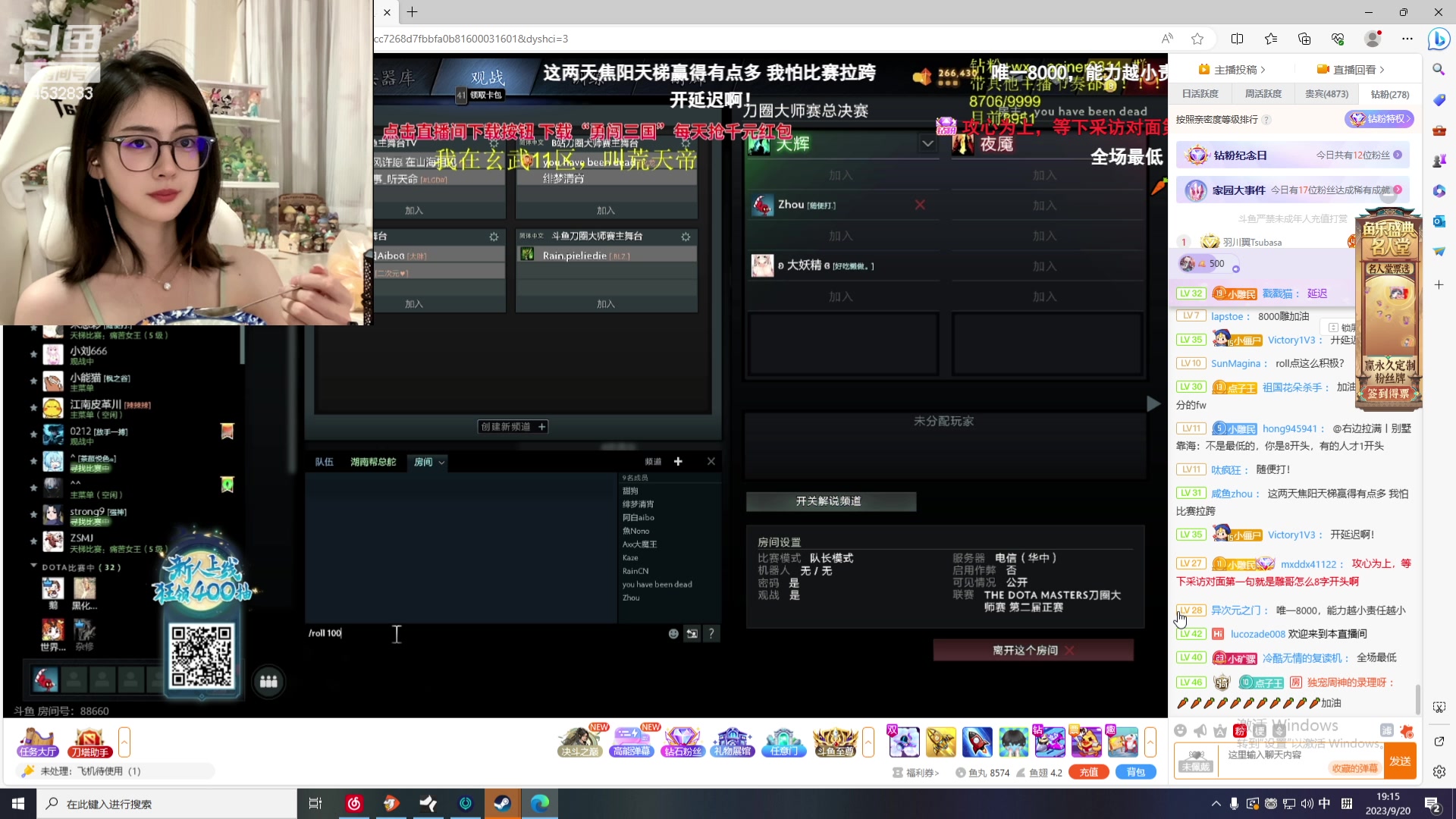Toggle the 开关解说频道 caster channel button

click(830, 501)
